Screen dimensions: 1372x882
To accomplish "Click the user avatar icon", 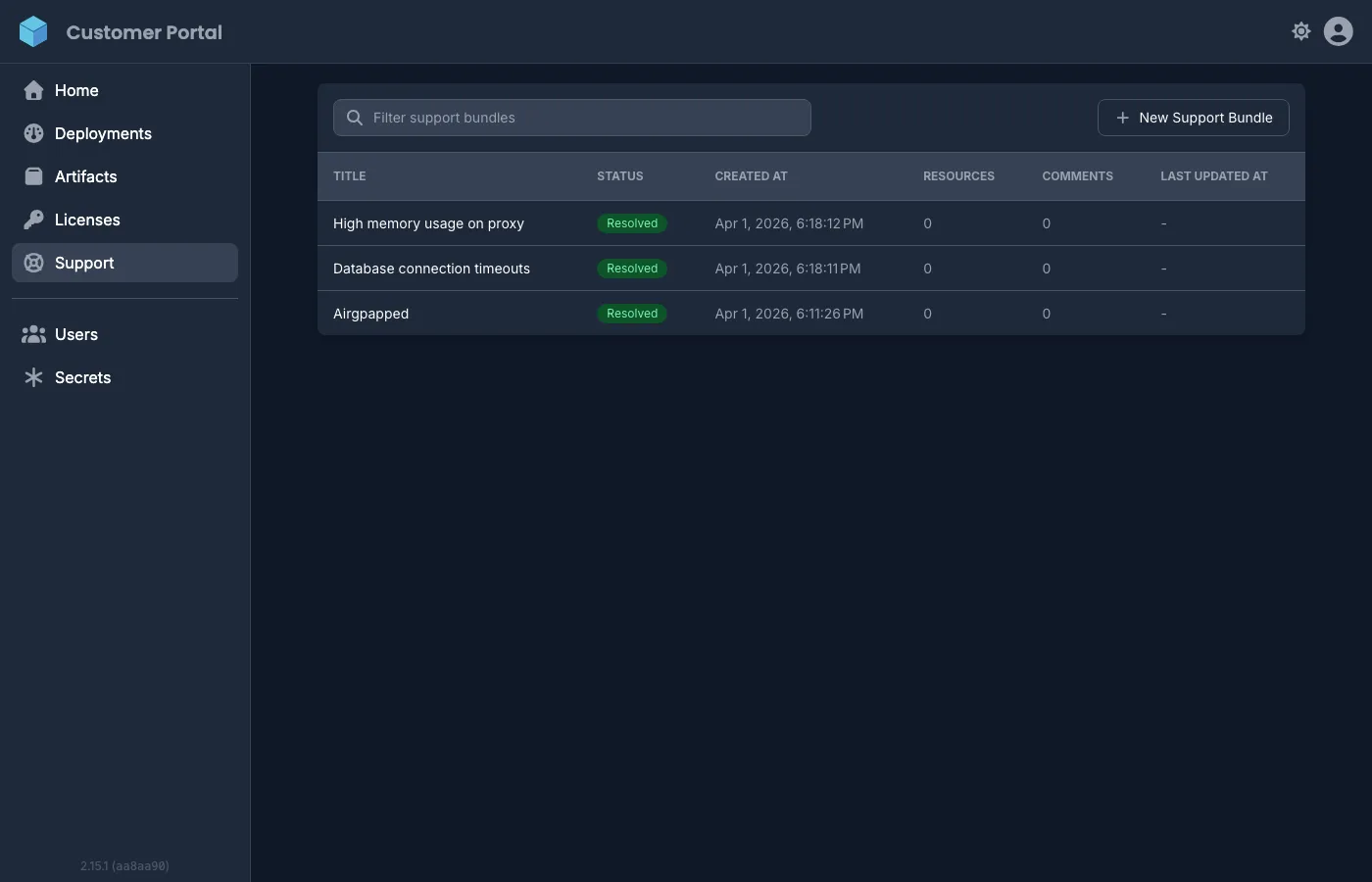I will (x=1338, y=30).
